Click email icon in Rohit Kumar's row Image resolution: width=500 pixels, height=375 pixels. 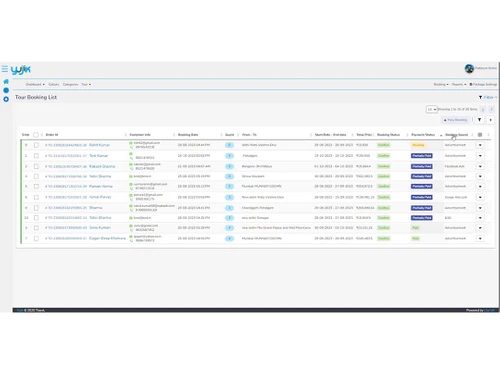(131, 143)
